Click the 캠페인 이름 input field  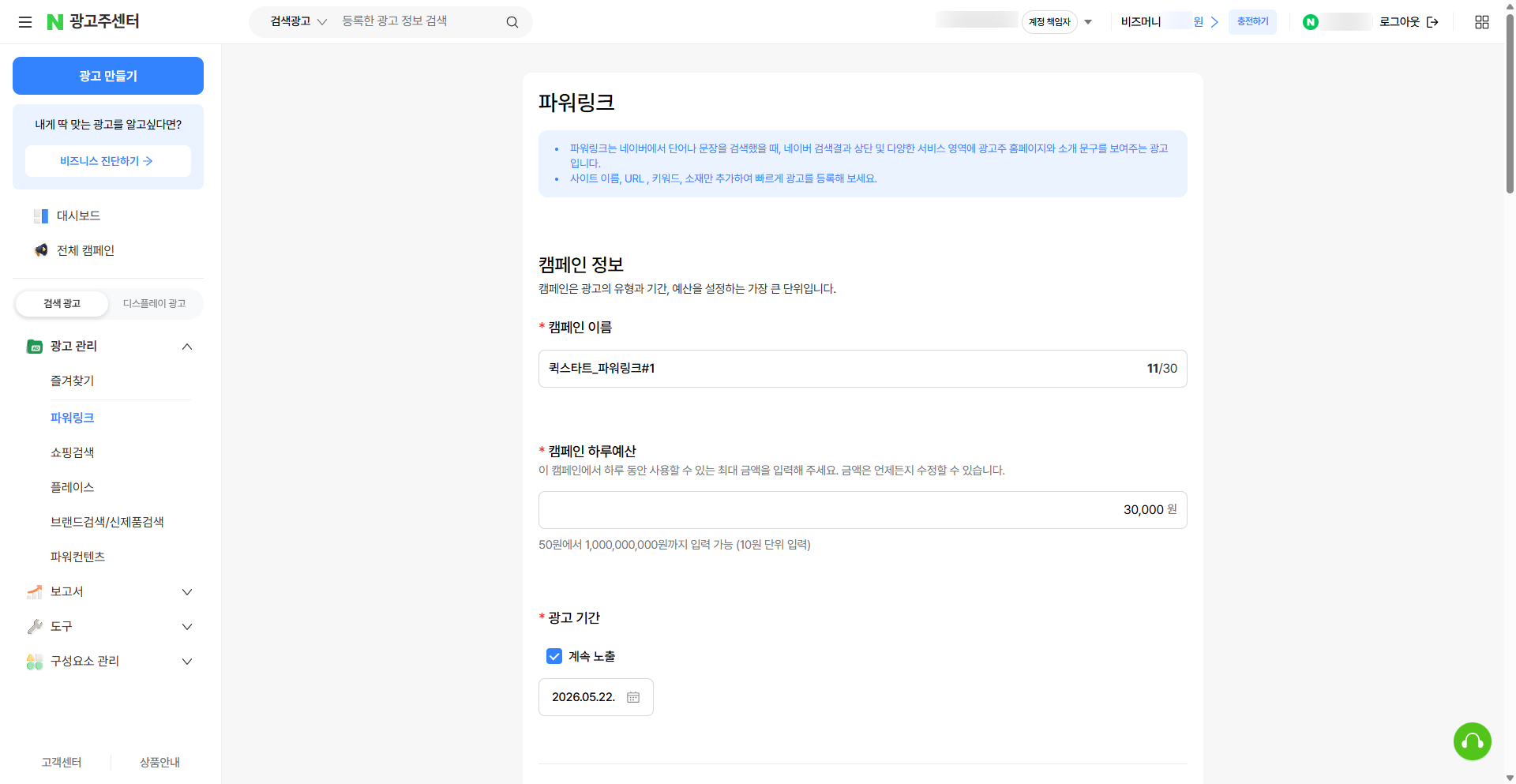[x=863, y=369]
